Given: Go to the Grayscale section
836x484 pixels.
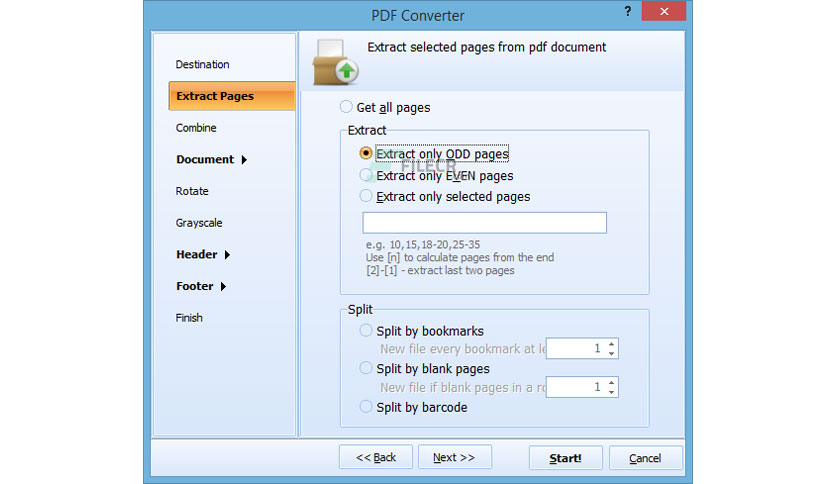Looking at the screenshot, I should pyautogui.click(x=199, y=223).
